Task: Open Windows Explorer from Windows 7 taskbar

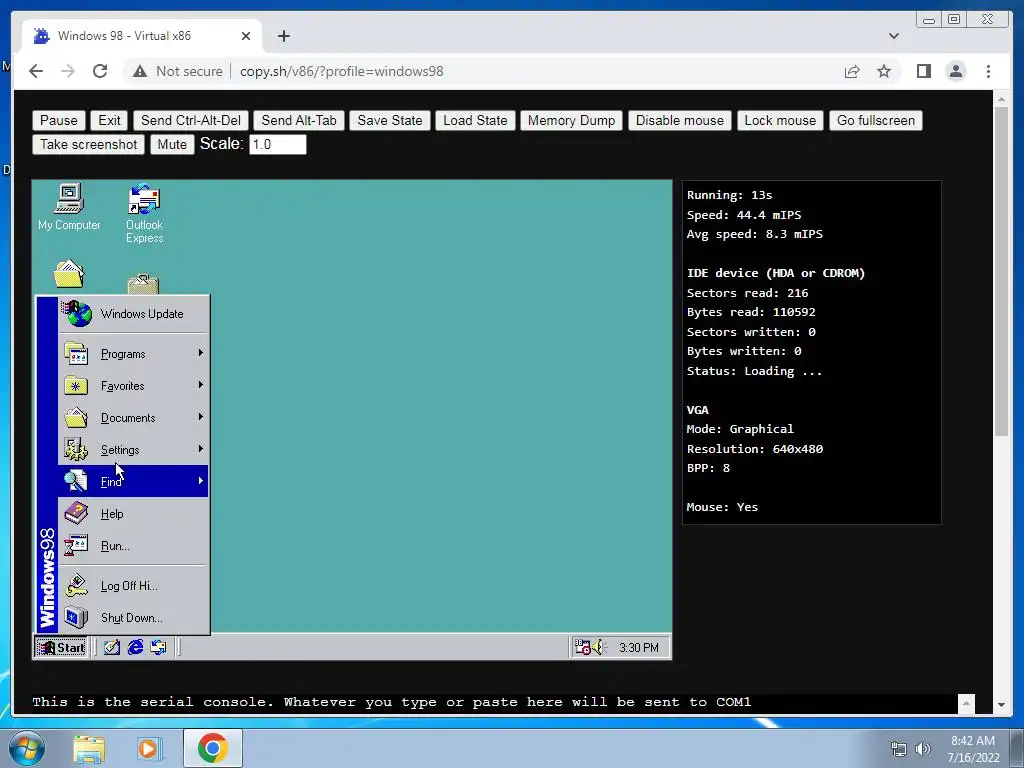Action: [x=89, y=748]
